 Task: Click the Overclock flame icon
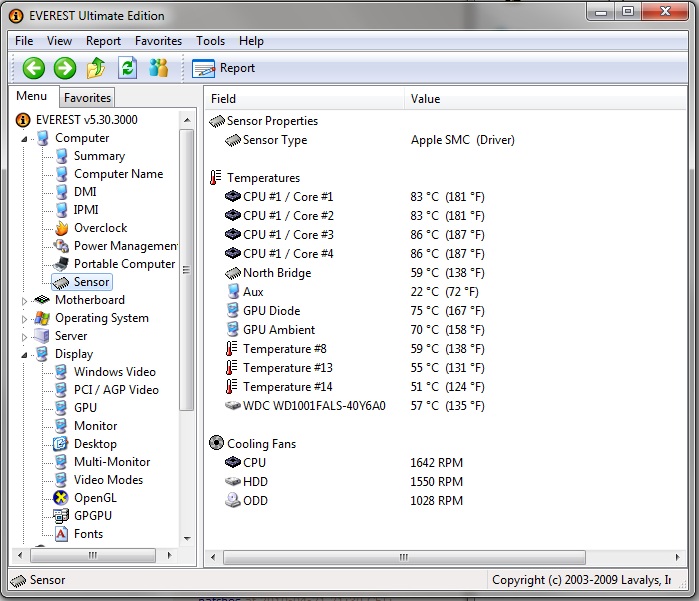(62, 228)
